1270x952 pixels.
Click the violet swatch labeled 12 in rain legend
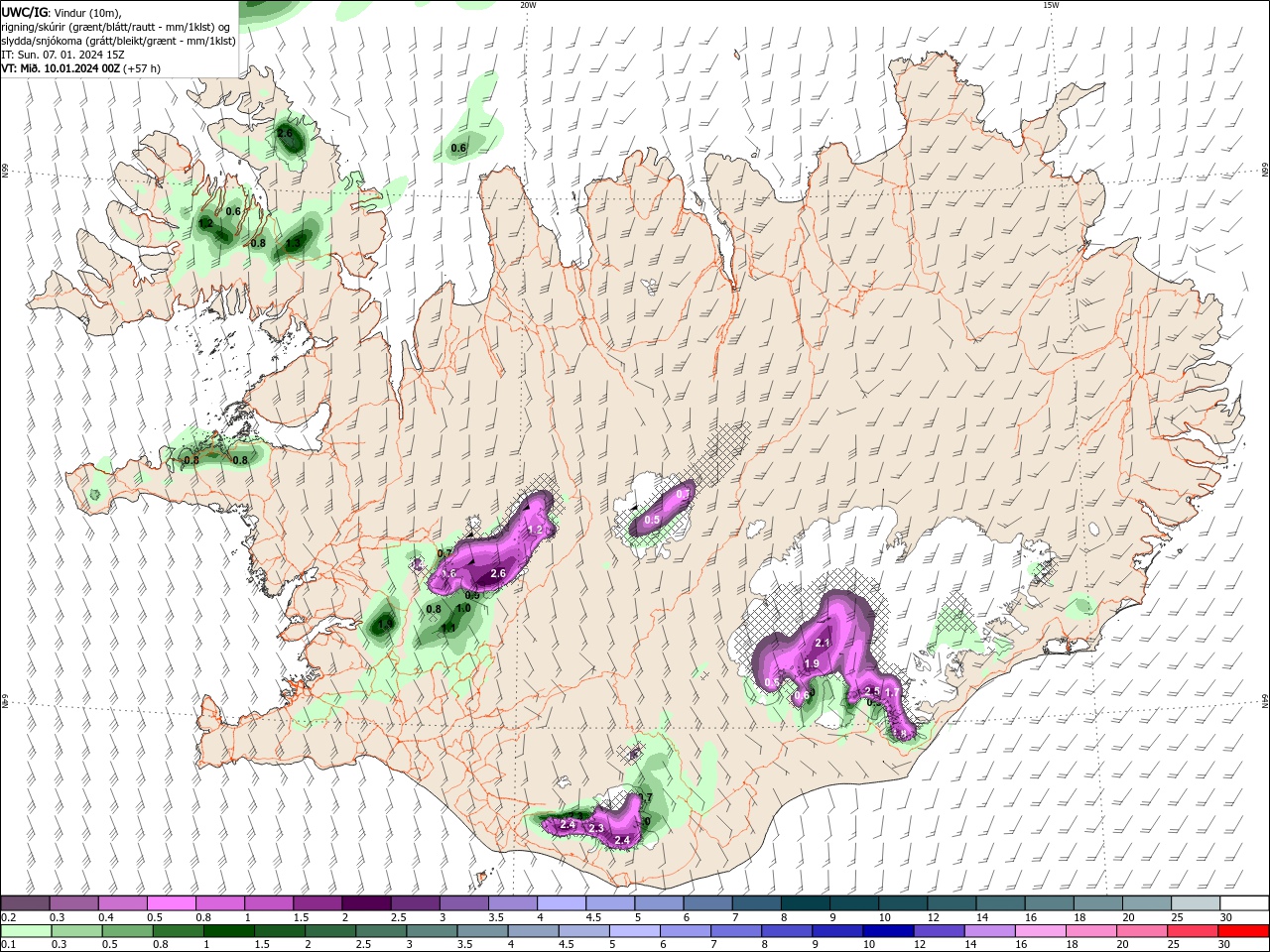(x=938, y=931)
